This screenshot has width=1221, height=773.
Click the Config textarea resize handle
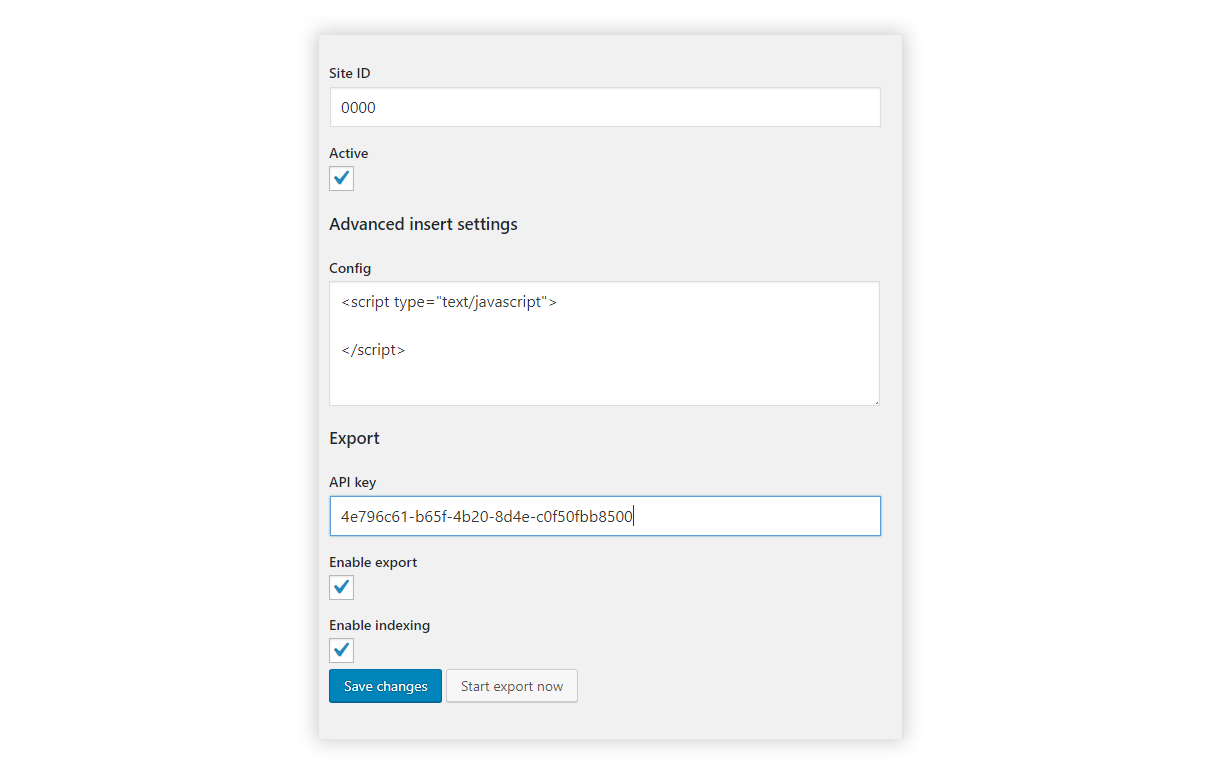875,401
